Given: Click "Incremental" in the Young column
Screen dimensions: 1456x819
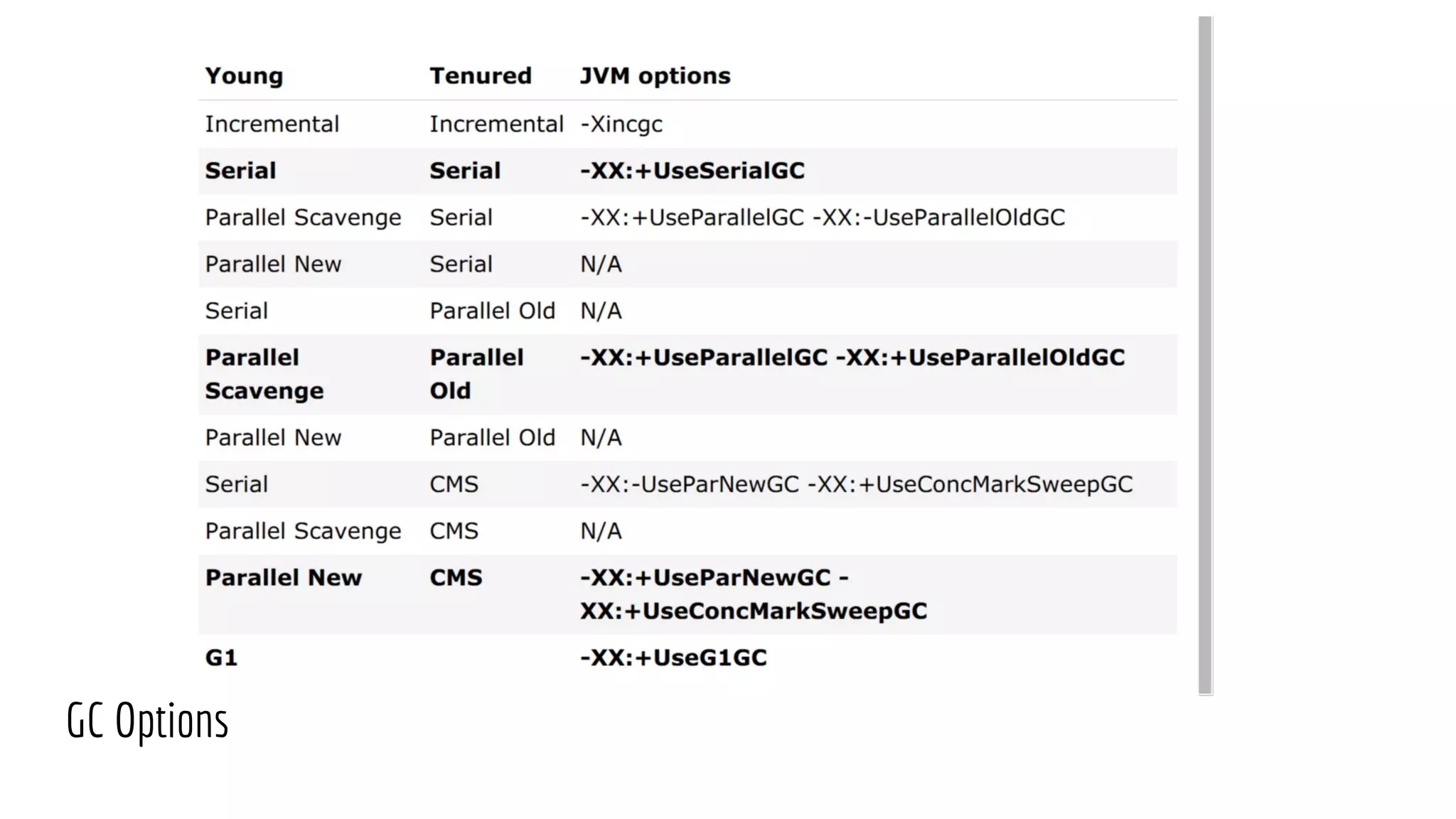Looking at the screenshot, I should coord(272,124).
